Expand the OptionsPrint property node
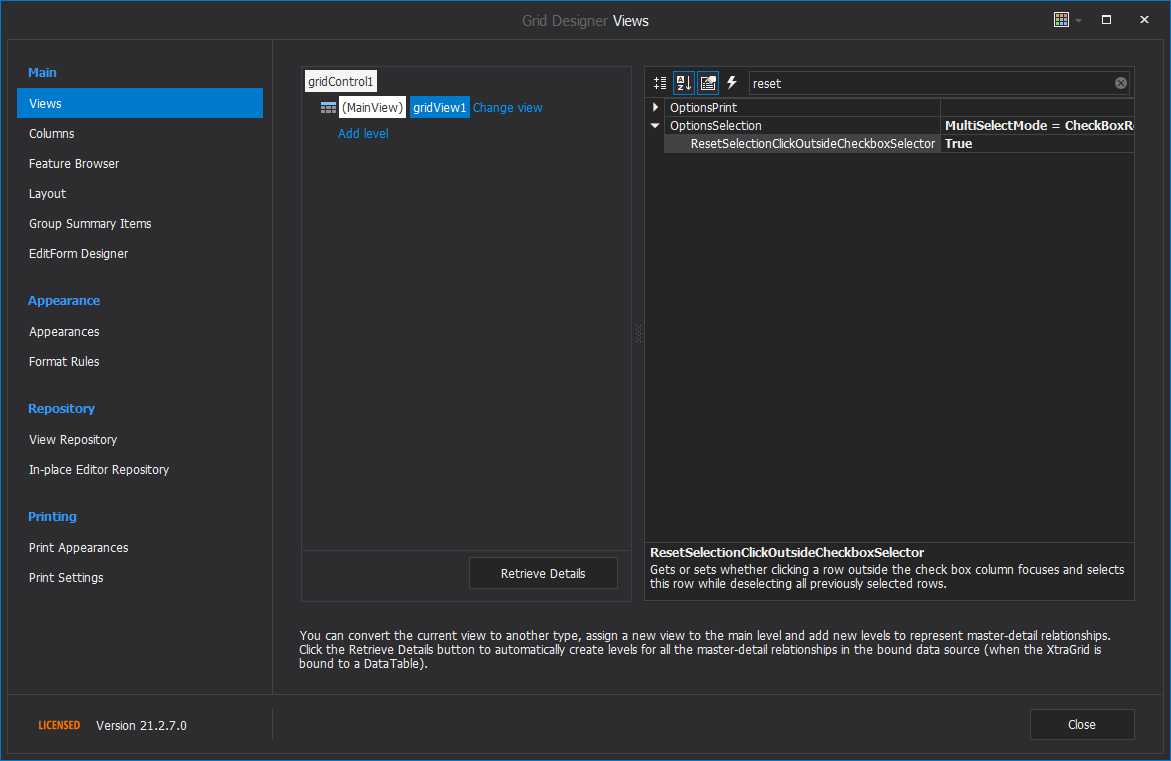Screen dimensions: 1171x761 point(655,108)
